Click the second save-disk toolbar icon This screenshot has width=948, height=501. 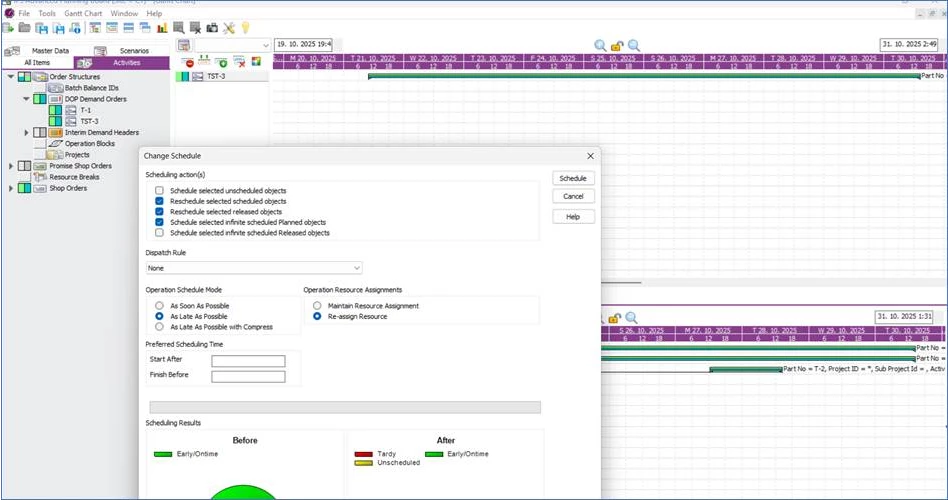59,28
